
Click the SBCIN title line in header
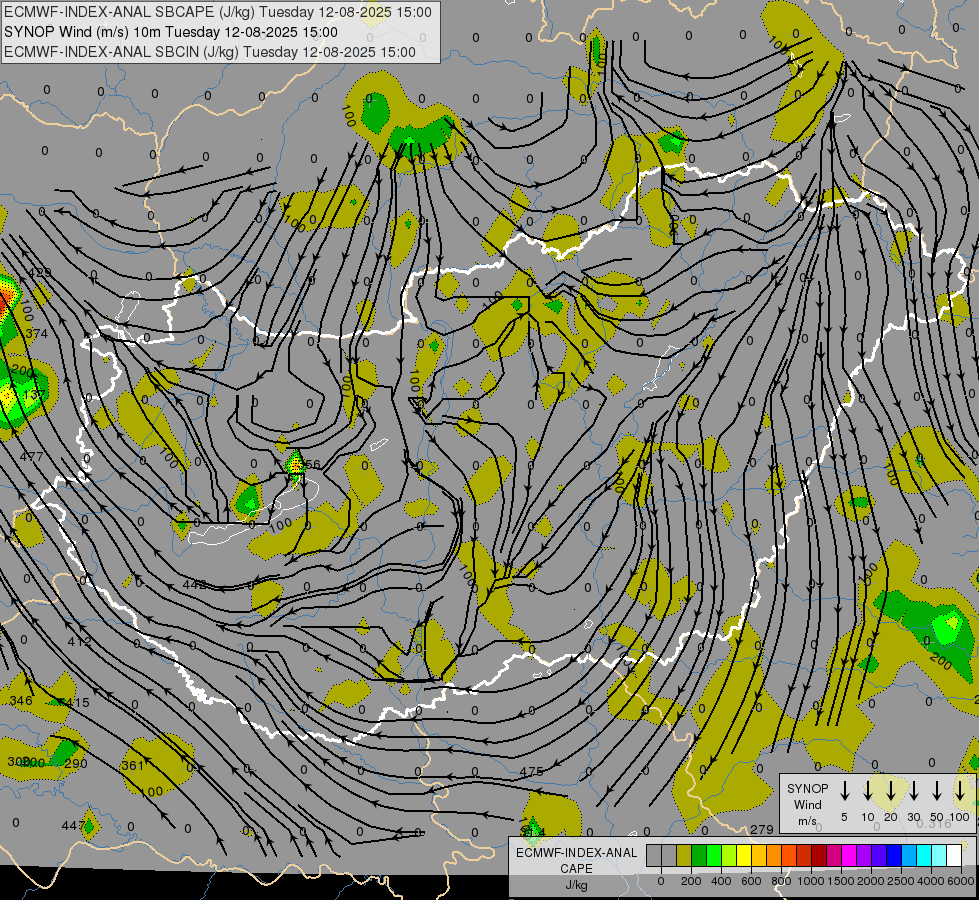click(x=210, y=52)
